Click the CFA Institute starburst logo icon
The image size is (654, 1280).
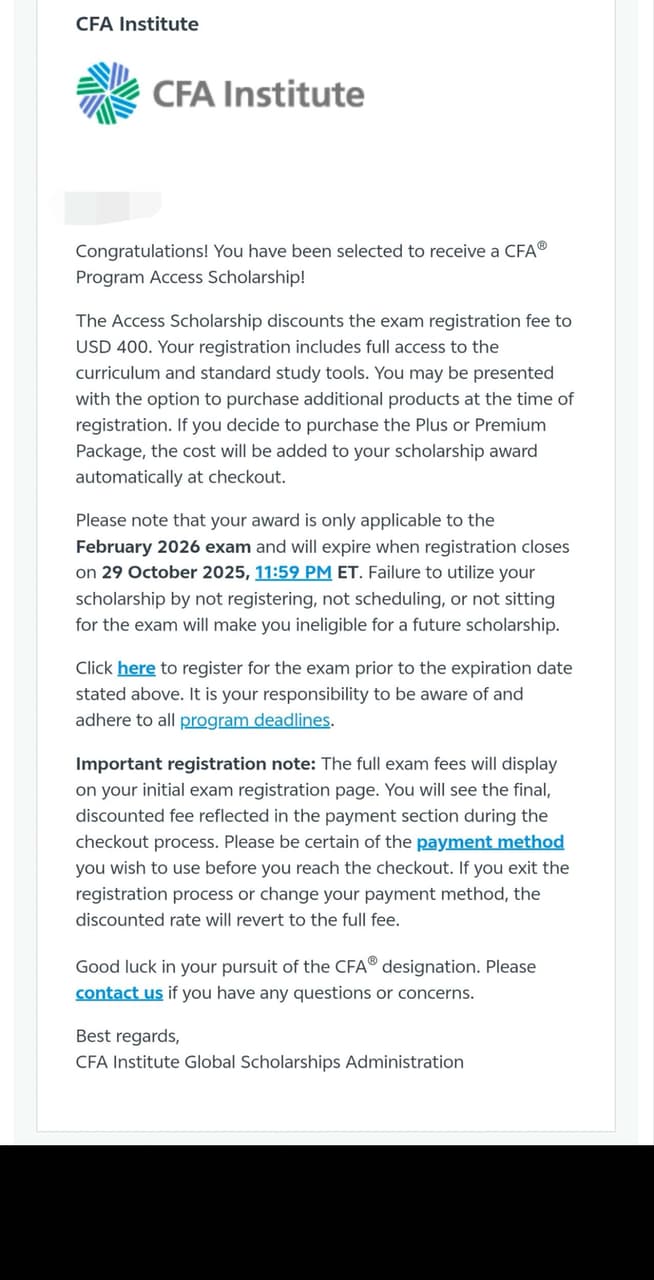[107, 94]
